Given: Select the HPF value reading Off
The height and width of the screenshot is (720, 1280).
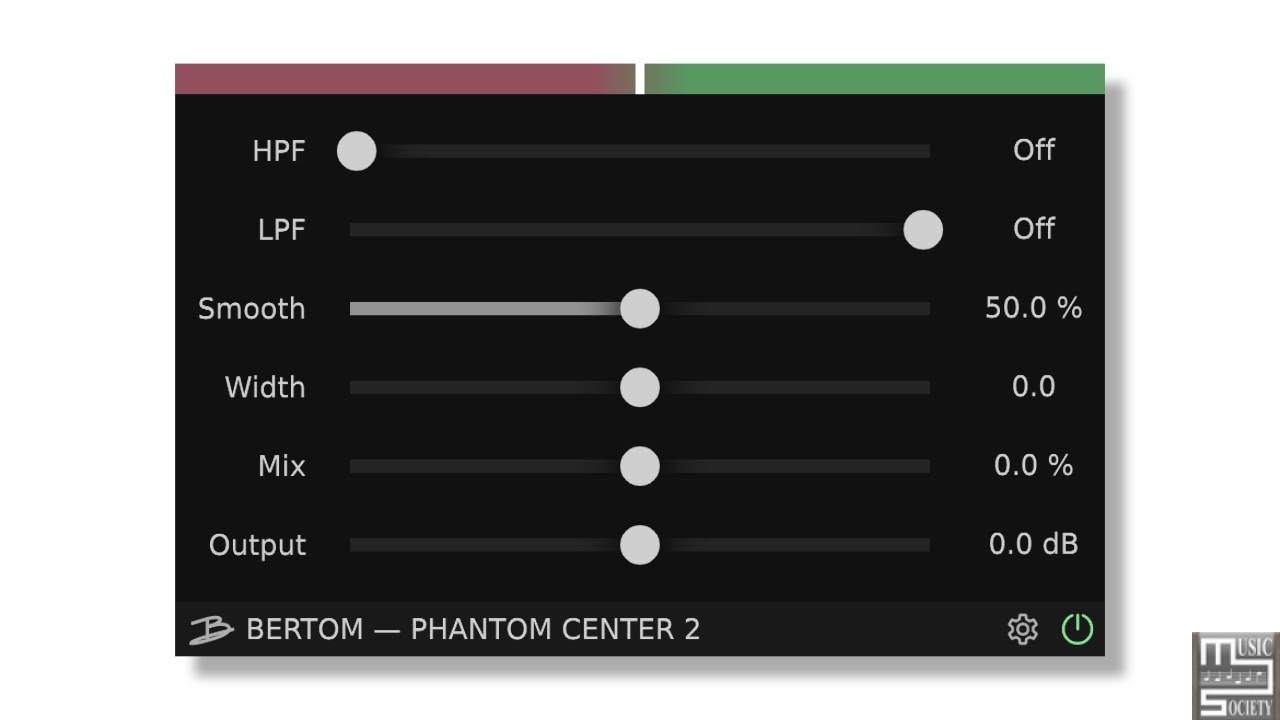Looking at the screenshot, I should click(1034, 150).
